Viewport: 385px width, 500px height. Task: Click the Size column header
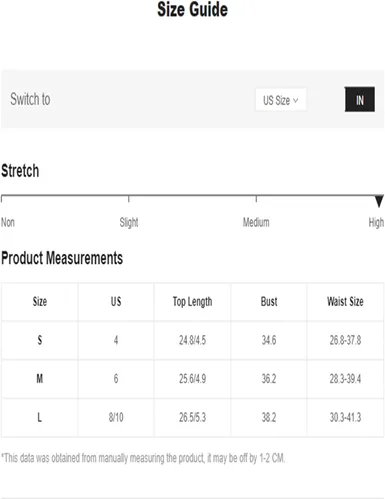click(40, 302)
